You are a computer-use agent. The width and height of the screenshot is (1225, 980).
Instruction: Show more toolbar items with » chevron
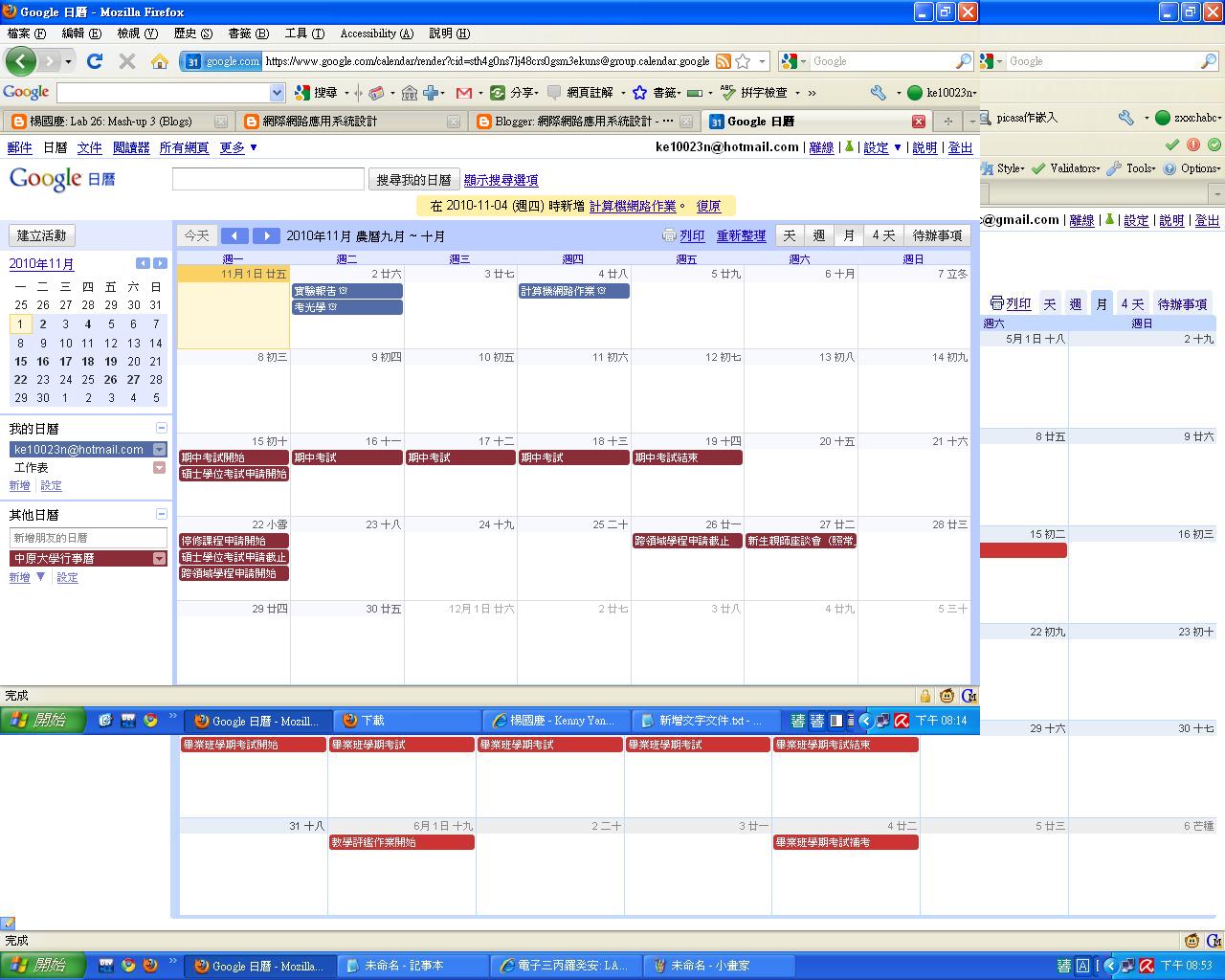click(812, 93)
